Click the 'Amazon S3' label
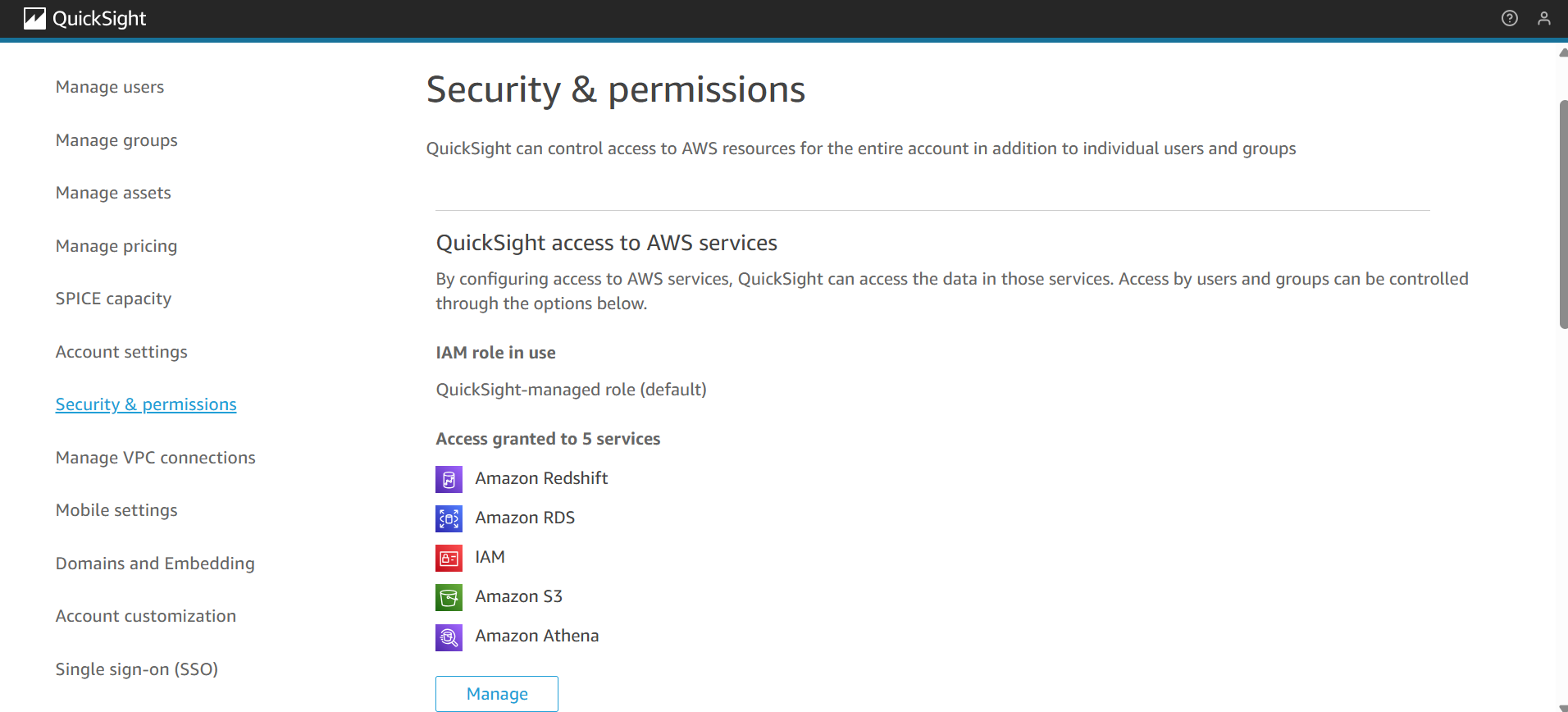The width and height of the screenshot is (1568, 712). pos(519,596)
